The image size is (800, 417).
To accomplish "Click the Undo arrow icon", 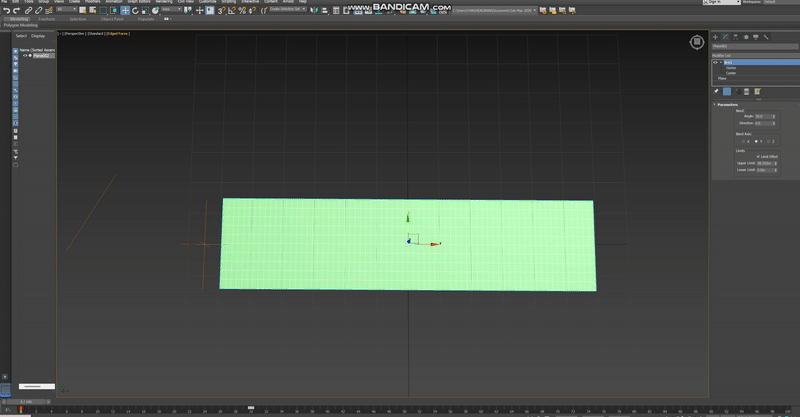I will point(7,10).
